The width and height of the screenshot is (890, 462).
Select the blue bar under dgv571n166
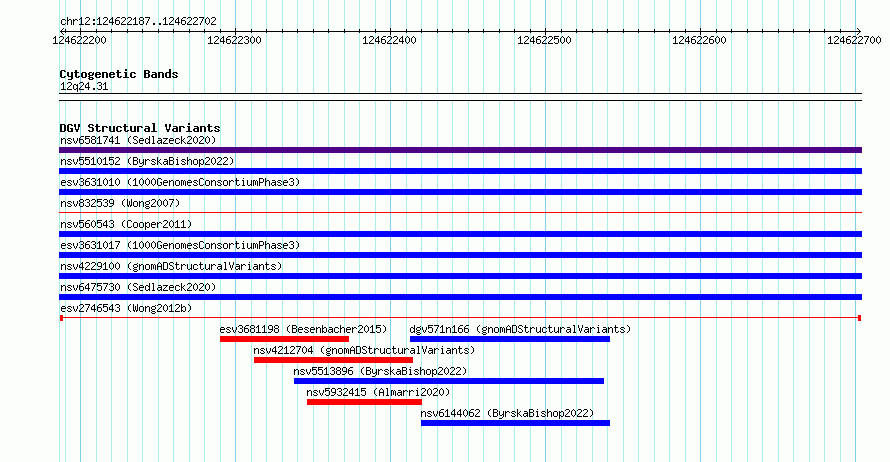pyautogui.click(x=510, y=339)
